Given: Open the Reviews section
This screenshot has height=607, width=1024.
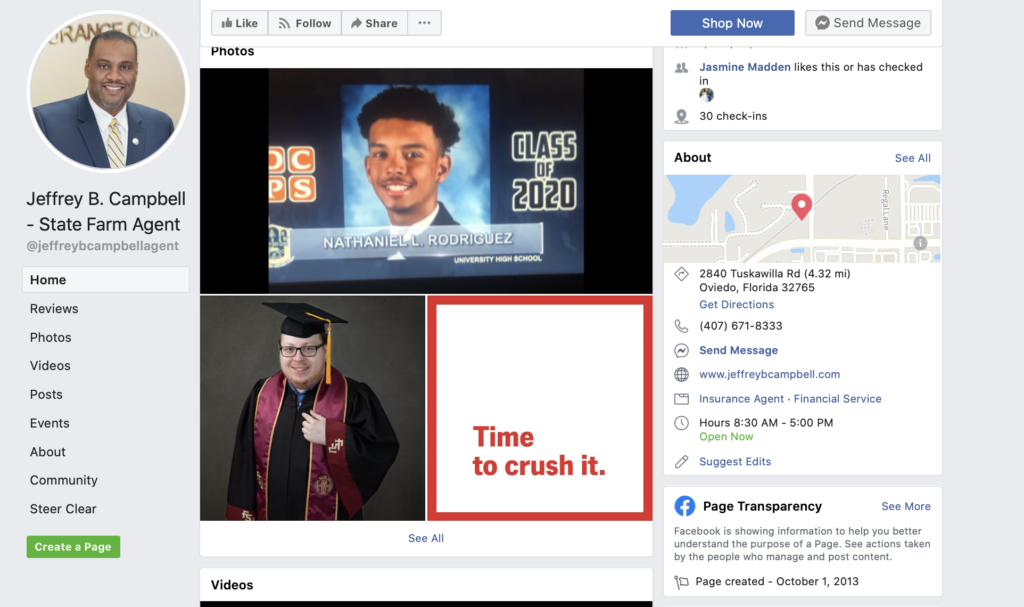Looking at the screenshot, I should tap(54, 308).
